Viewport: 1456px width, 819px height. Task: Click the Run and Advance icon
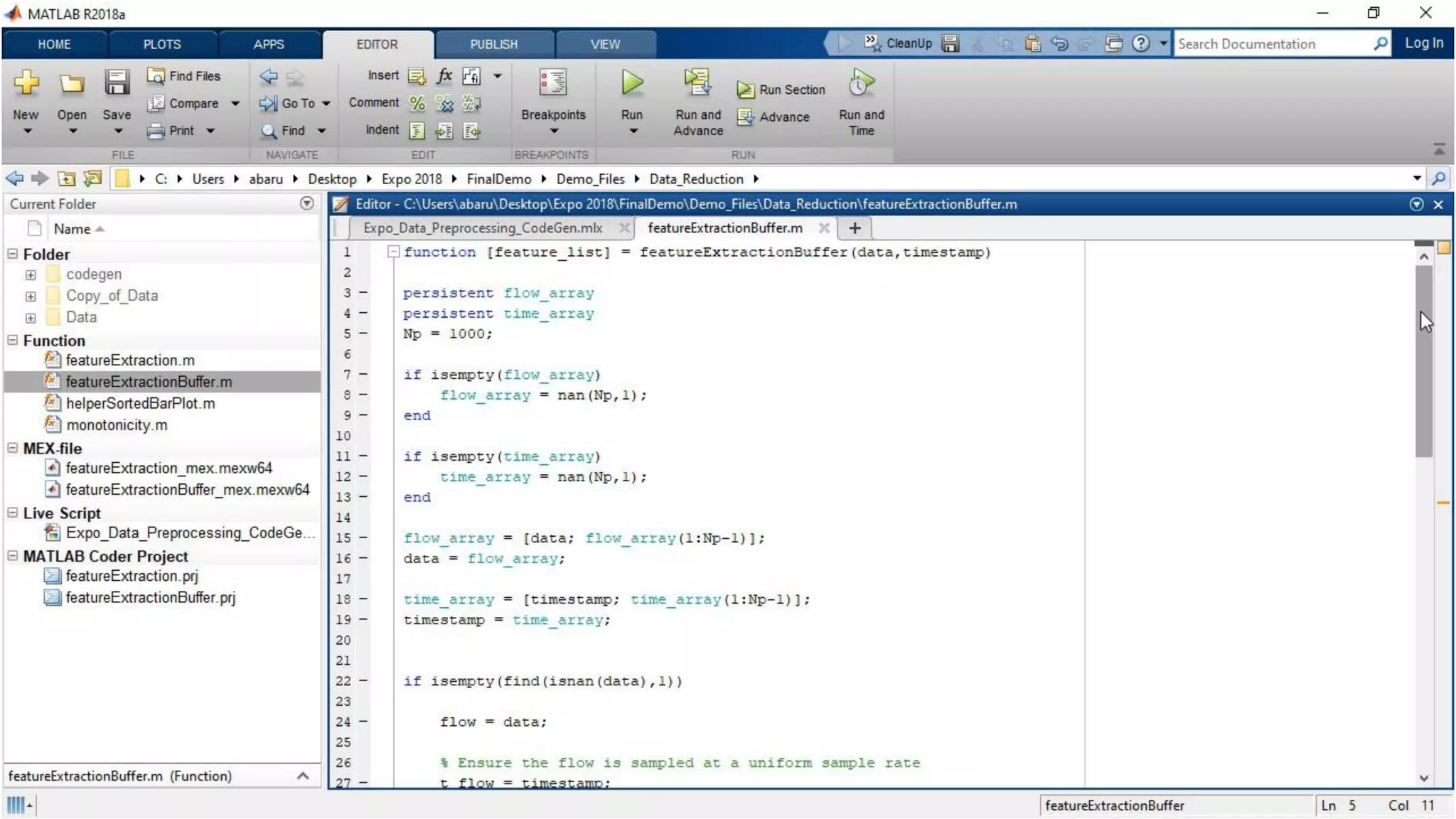(x=697, y=82)
